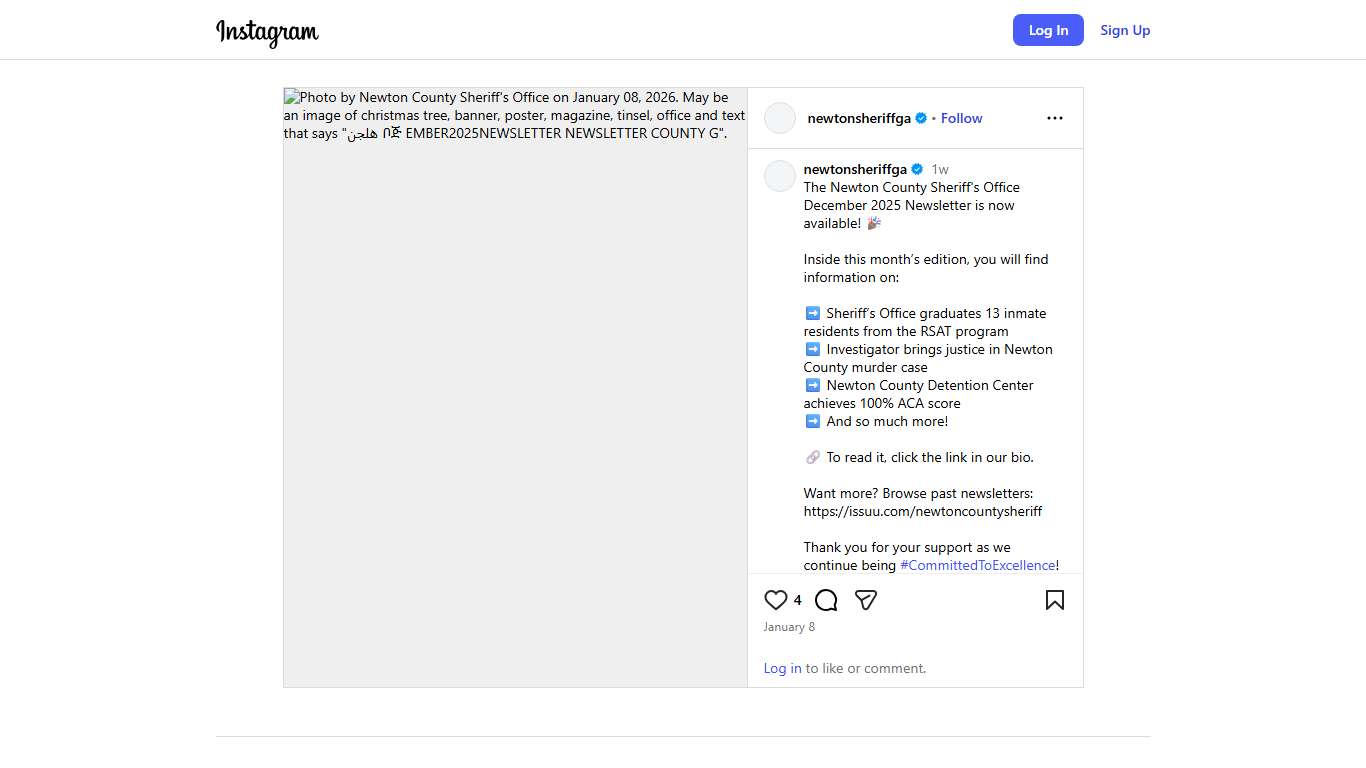Click the 1w post timestamp
1366x768 pixels.
[x=940, y=169]
